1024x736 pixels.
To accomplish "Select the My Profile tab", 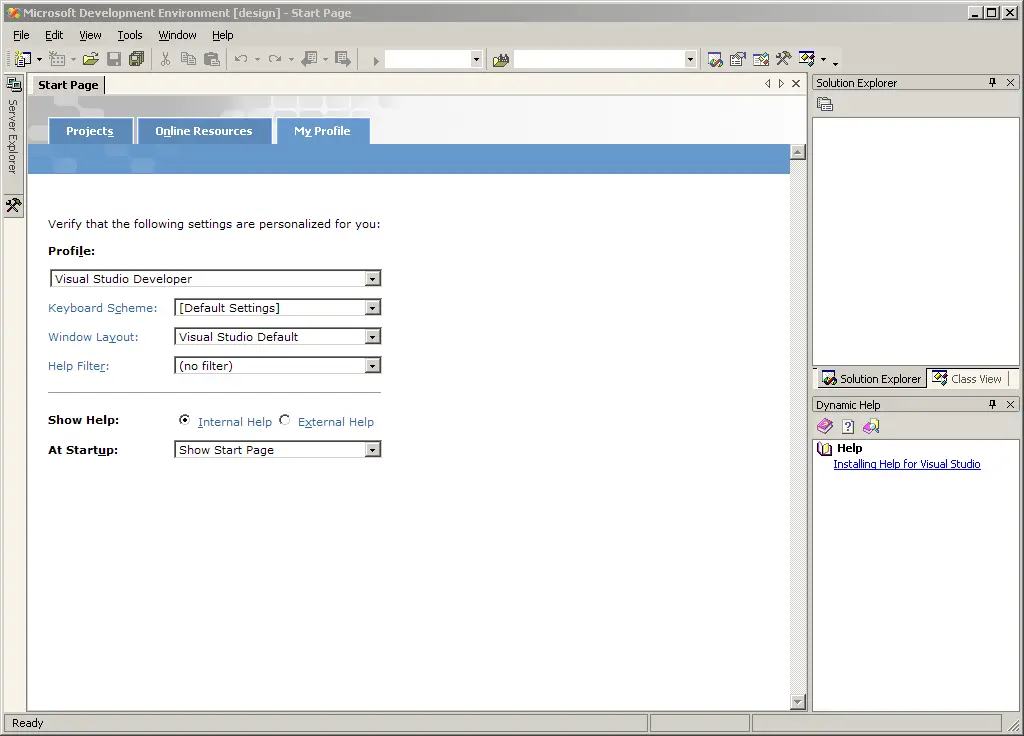I will pos(323,131).
